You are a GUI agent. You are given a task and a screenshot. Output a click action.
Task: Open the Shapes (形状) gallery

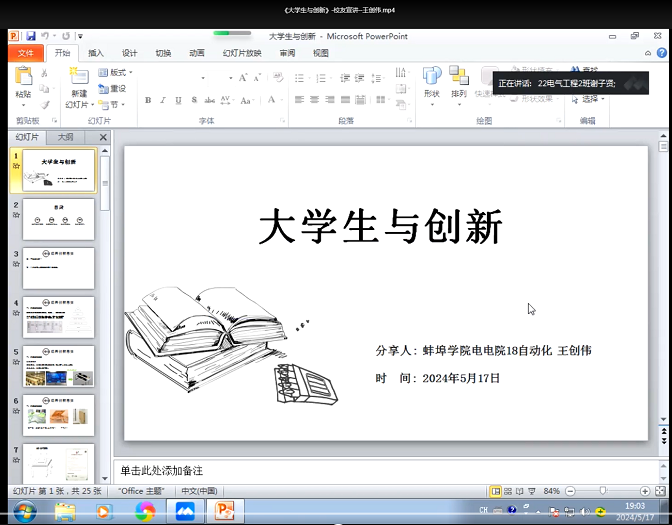(x=431, y=82)
